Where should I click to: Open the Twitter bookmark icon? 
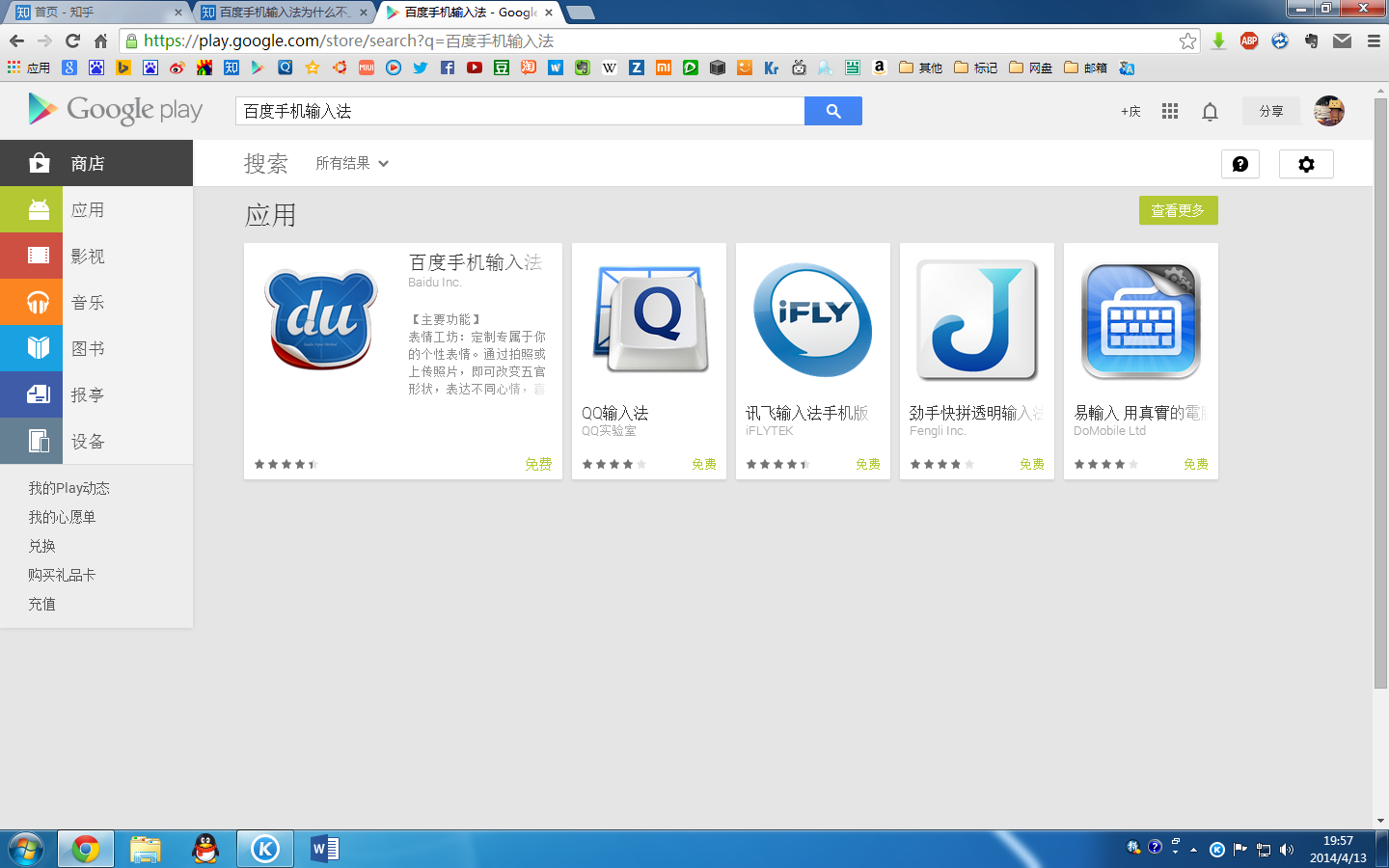tap(421, 68)
